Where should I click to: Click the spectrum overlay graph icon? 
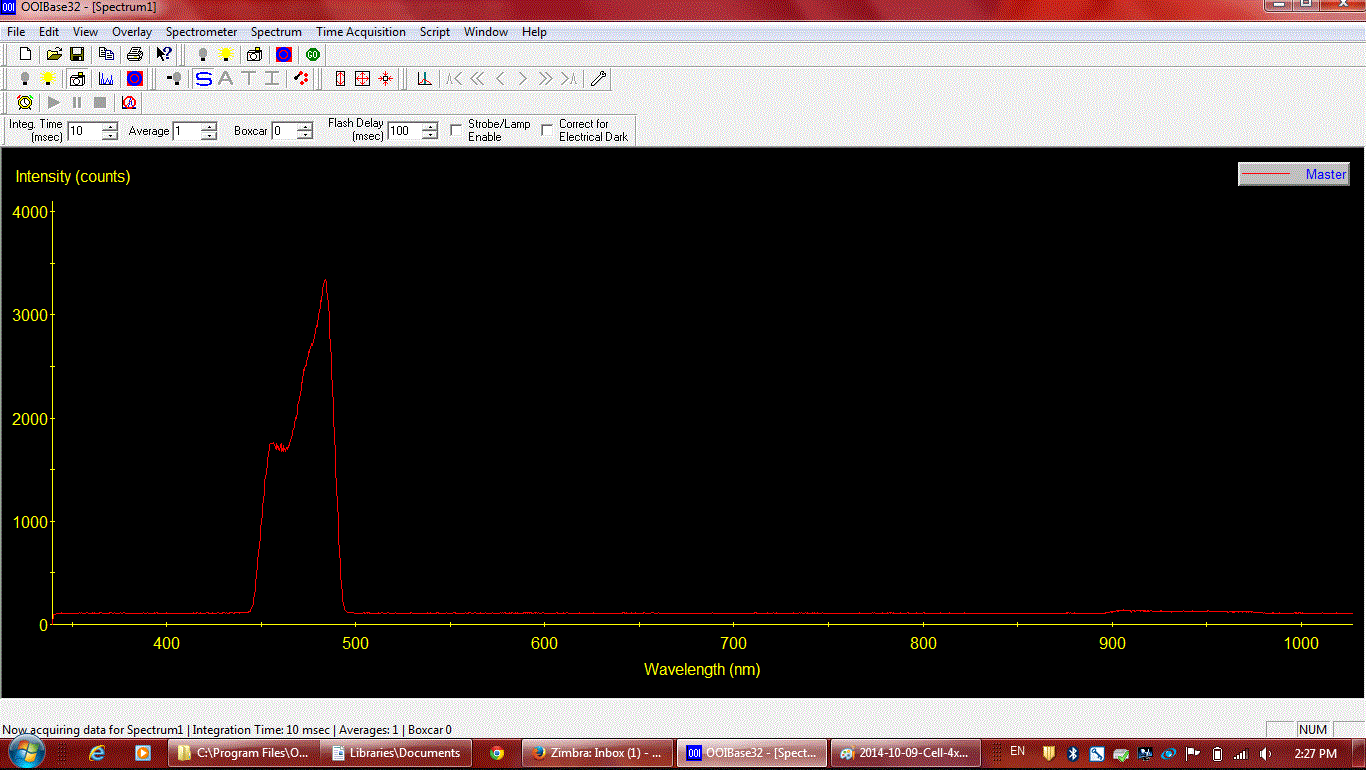click(106, 78)
